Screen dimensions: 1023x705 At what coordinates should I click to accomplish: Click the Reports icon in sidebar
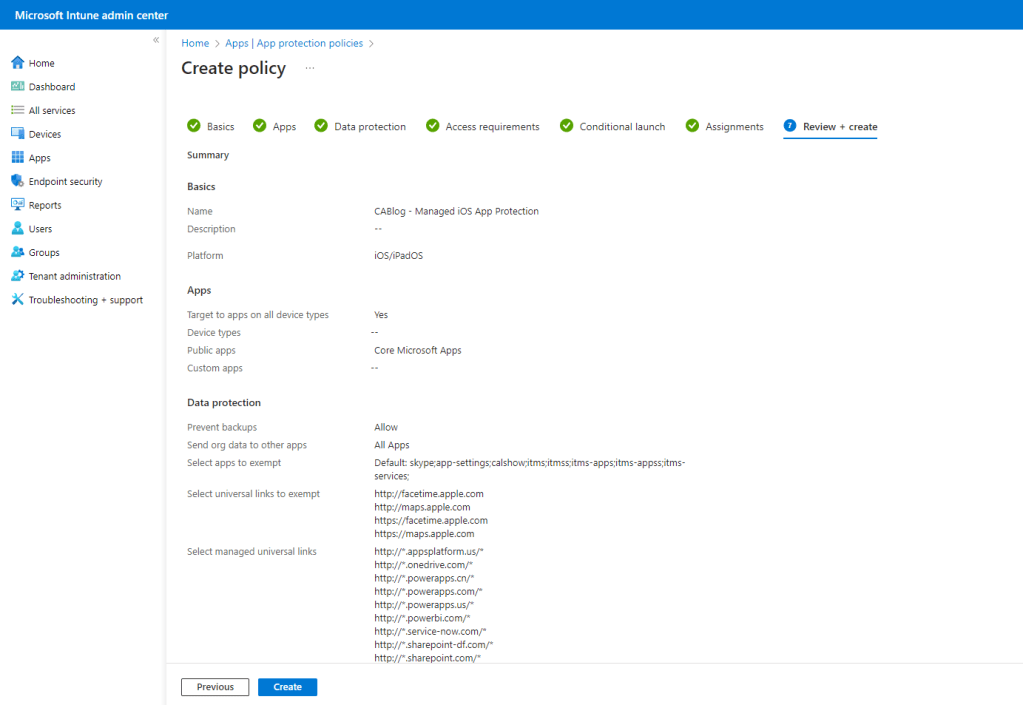coord(17,205)
